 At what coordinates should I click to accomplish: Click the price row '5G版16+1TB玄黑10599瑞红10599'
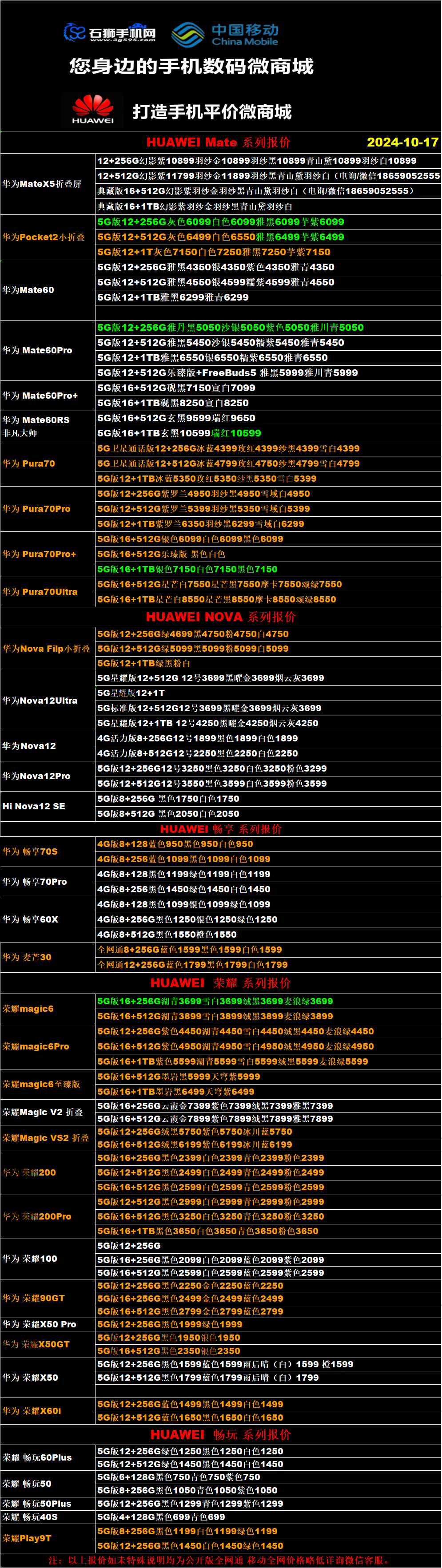[268, 433]
